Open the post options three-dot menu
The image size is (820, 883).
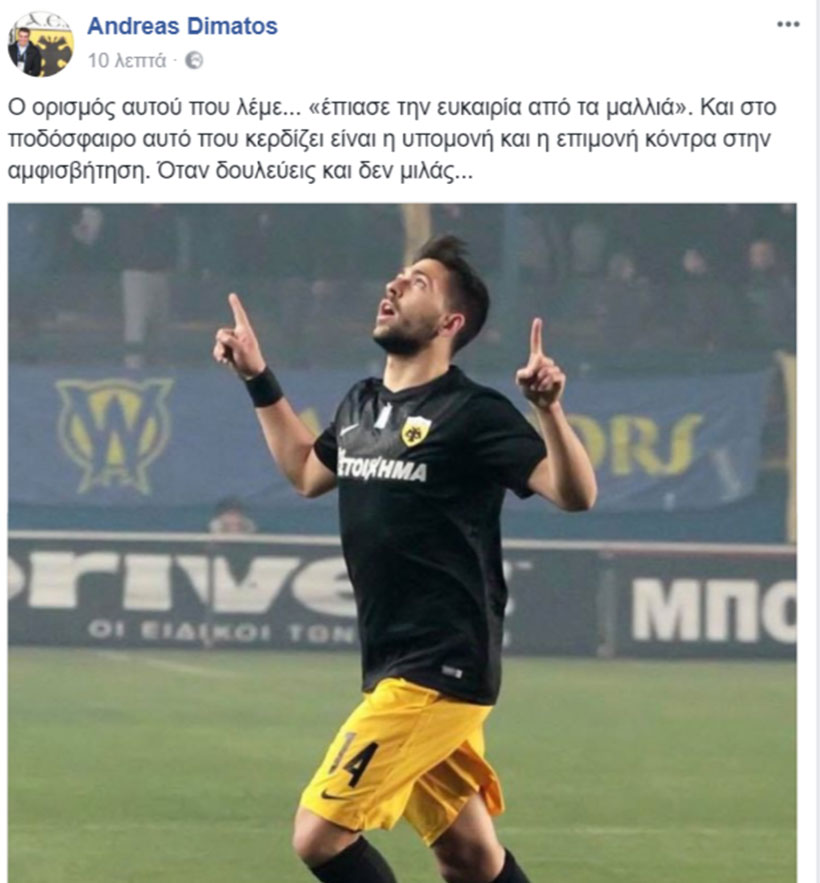[788, 24]
